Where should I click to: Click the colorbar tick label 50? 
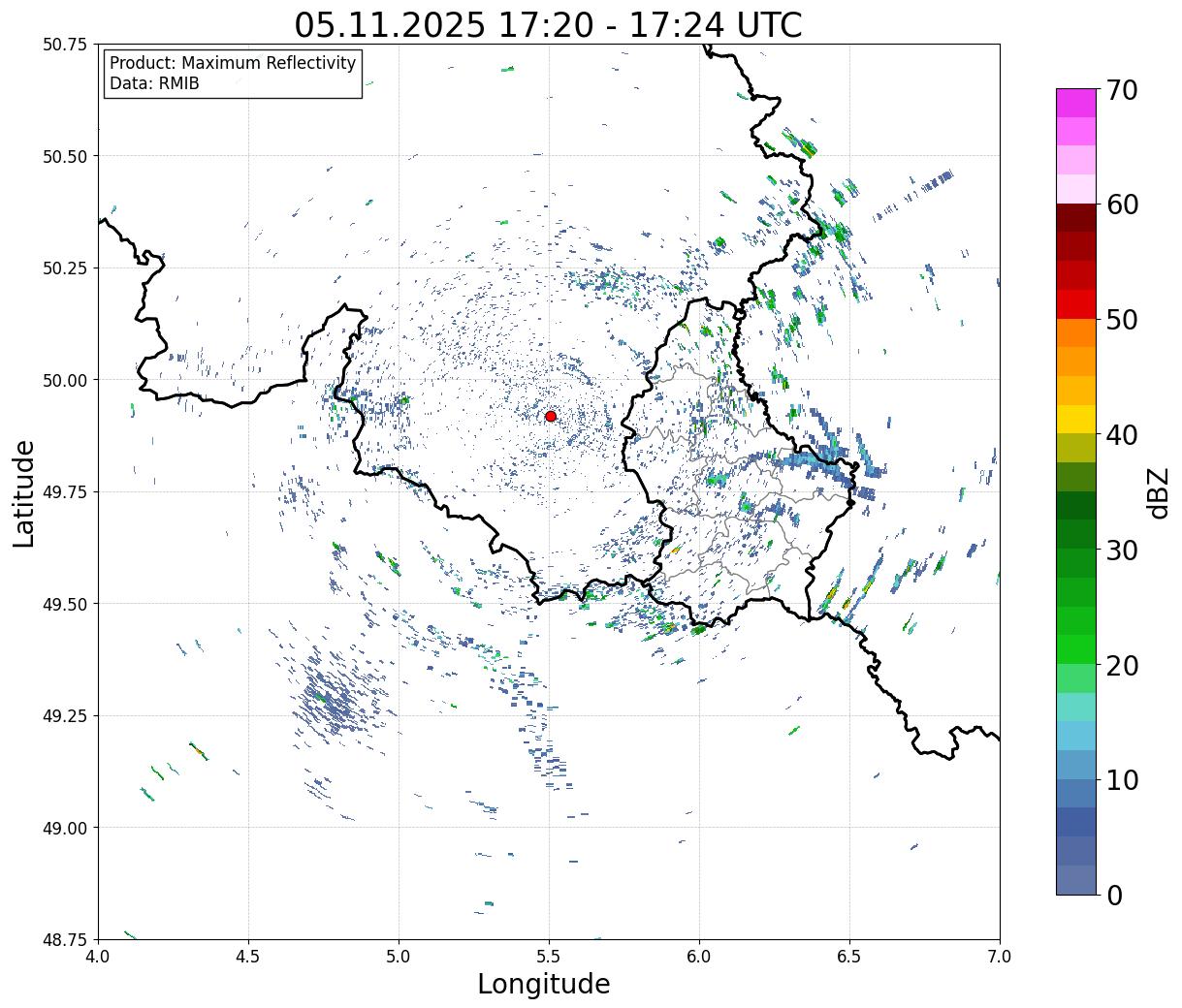[1121, 320]
